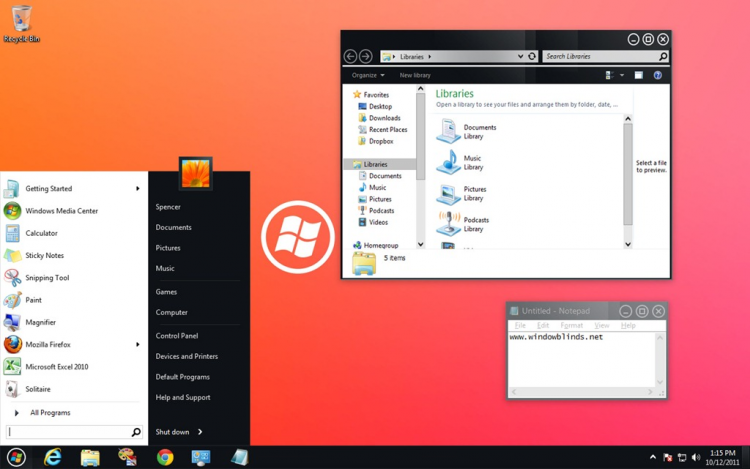Screen dimensions: 750x469
Task: Open the View menu in Notepad
Action: pos(602,326)
